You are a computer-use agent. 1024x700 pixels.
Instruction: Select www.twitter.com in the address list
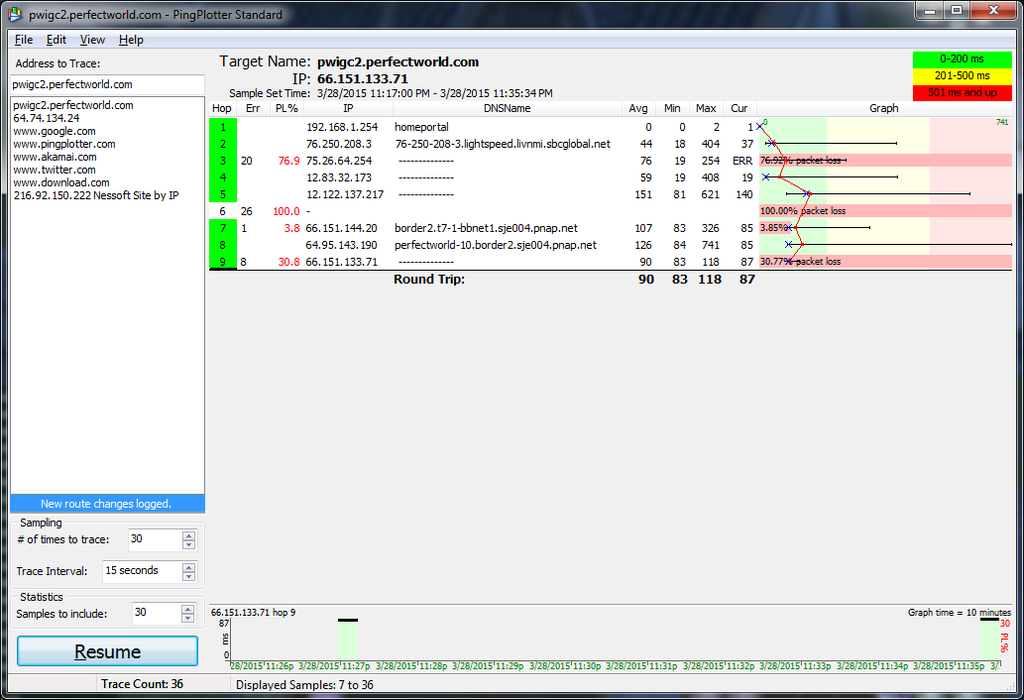[54, 170]
